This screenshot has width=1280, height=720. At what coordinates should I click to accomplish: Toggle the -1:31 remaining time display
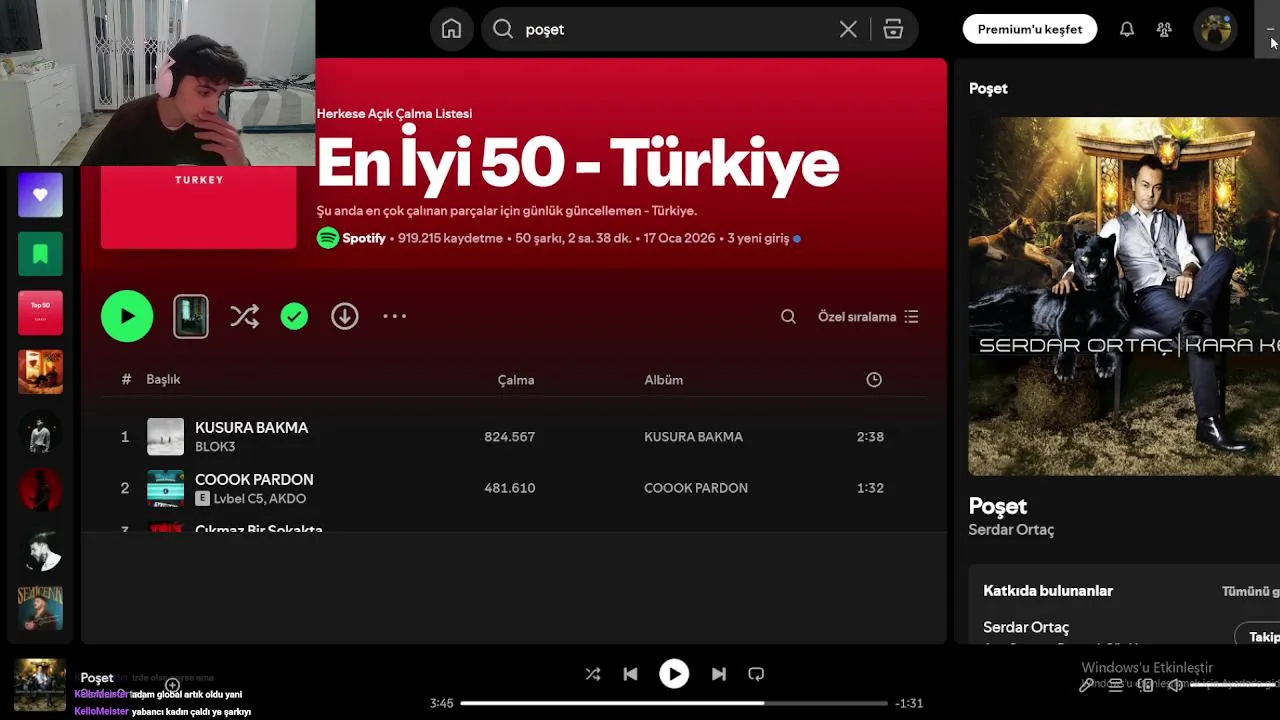[x=909, y=703]
